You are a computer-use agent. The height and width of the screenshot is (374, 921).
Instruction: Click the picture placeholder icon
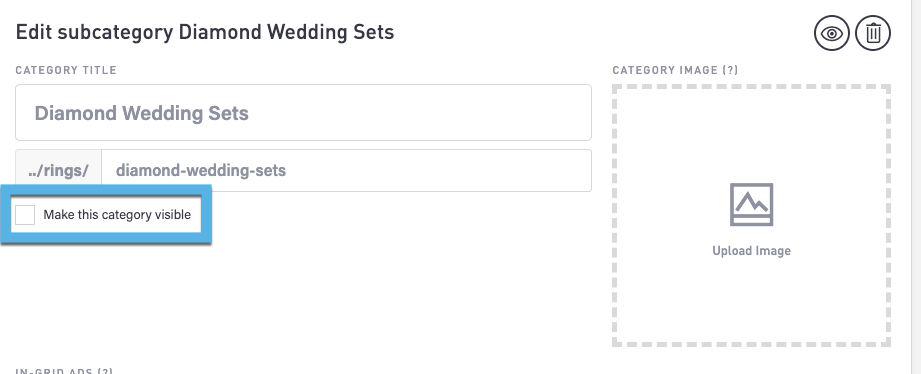(x=751, y=204)
